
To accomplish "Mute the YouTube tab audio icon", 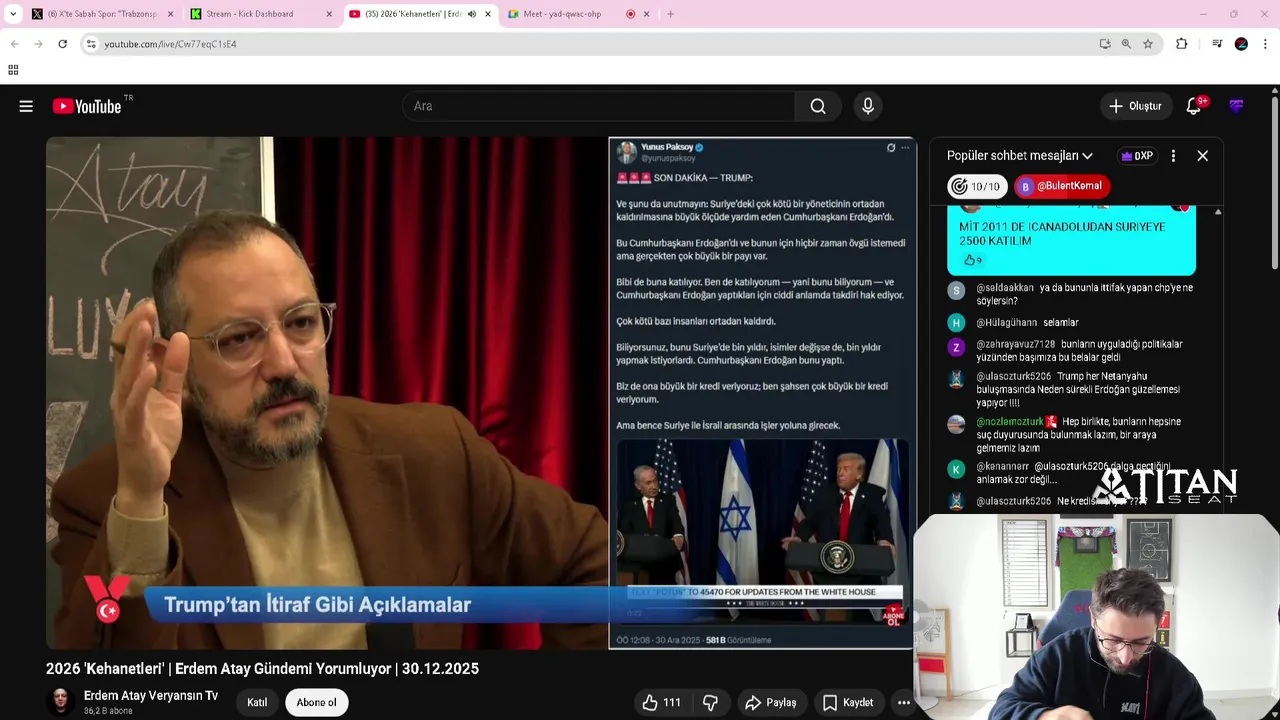I will [472, 14].
